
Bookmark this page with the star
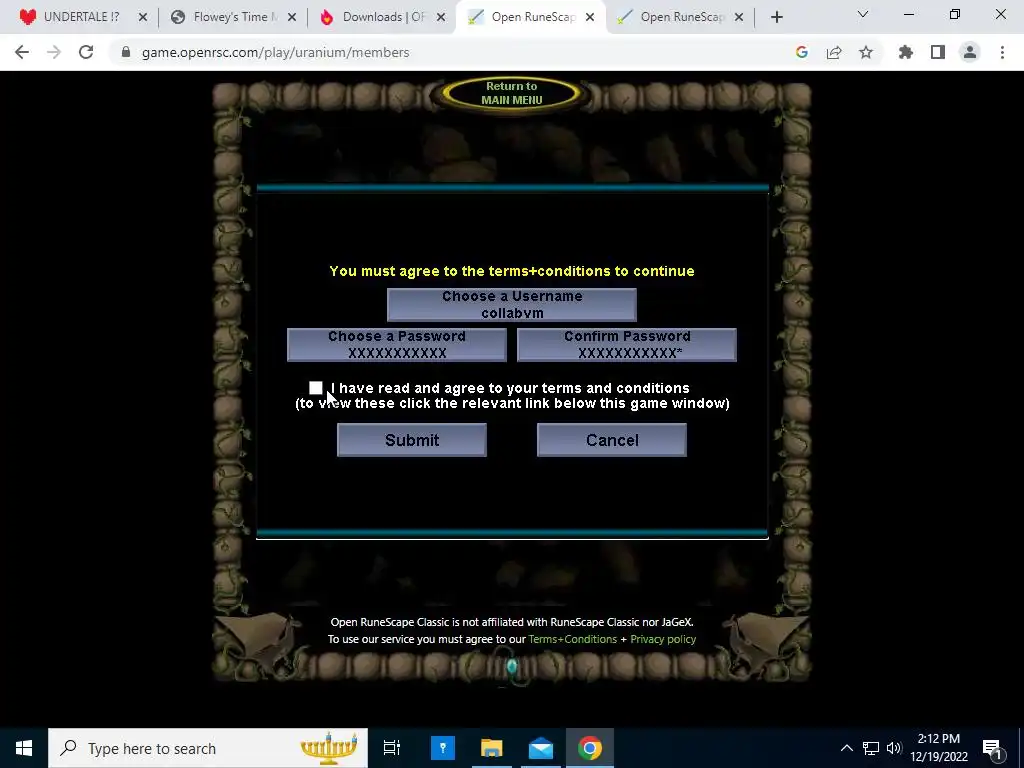(866, 52)
